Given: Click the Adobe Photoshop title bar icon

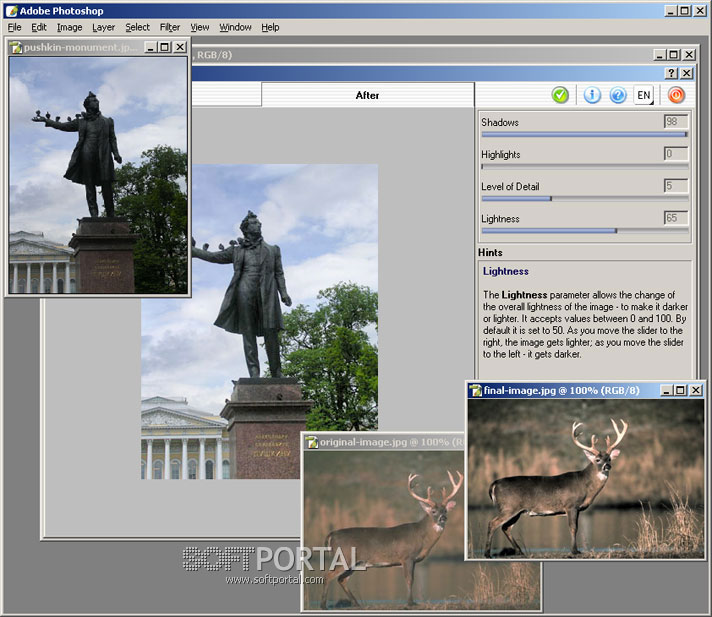Looking at the screenshot, I should [11, 11].
